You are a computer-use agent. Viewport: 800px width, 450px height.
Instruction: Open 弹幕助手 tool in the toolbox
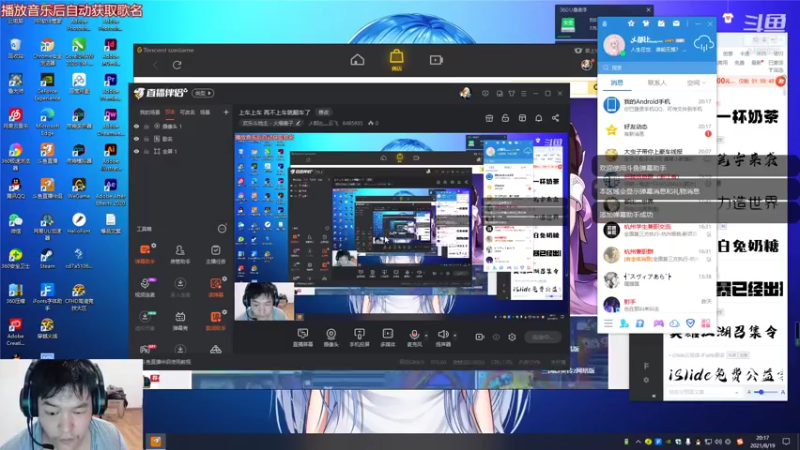pyautogui.click(x=145, y=254)
